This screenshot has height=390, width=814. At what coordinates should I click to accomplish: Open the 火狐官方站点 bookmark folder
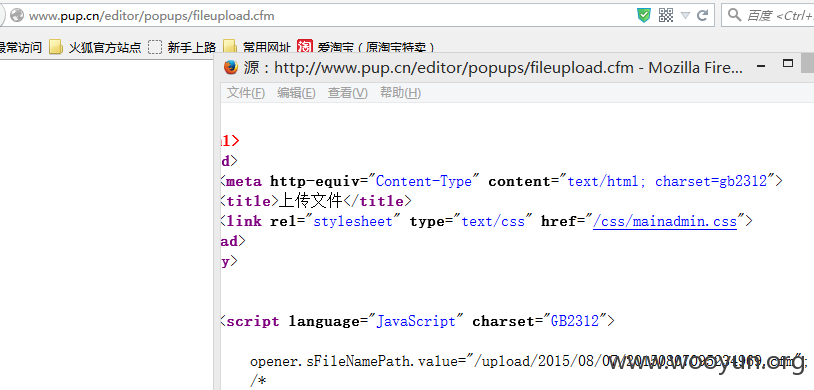tap(95, 47)
